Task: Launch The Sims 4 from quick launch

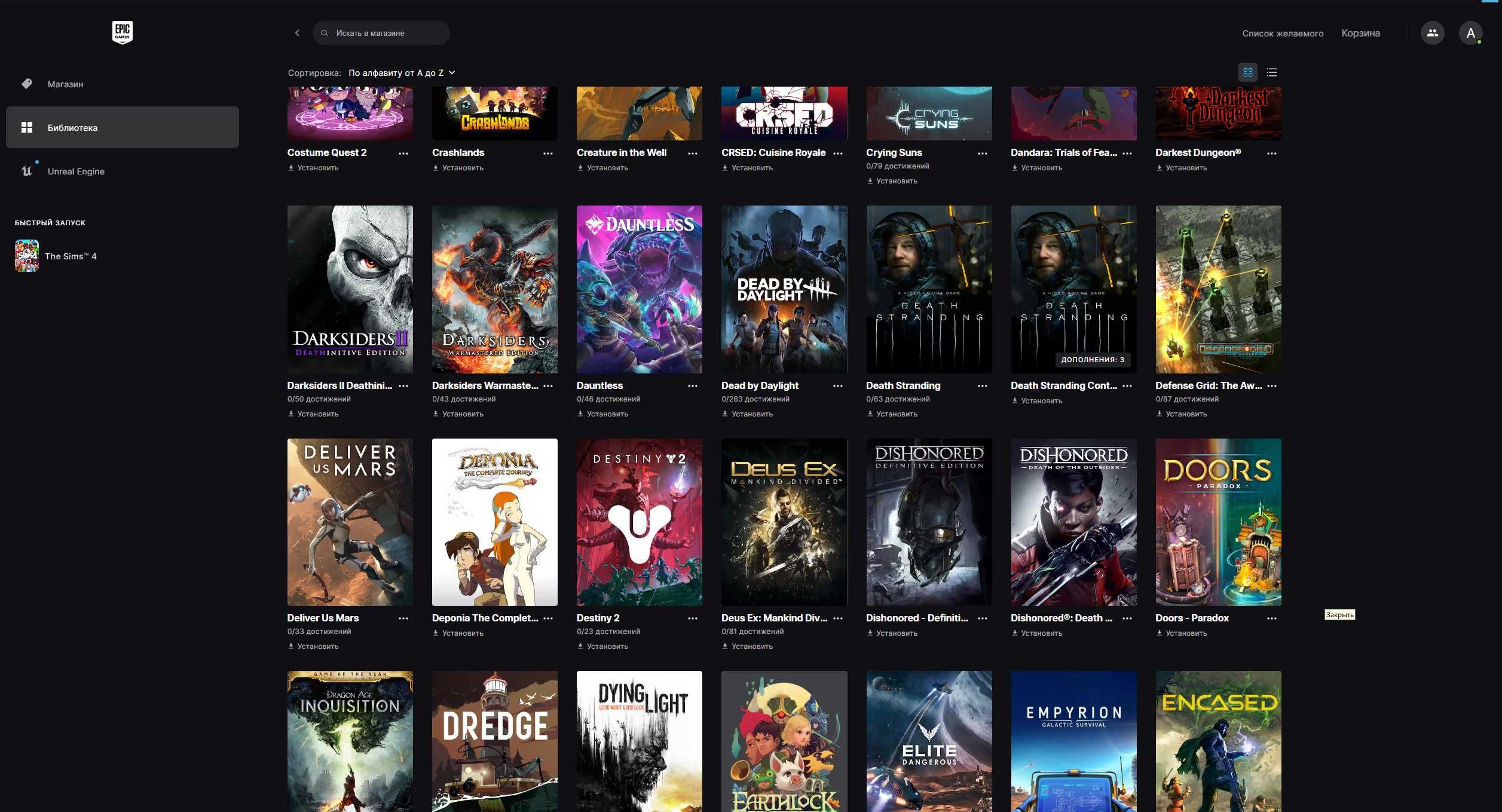Action: [x=56, y=256]
